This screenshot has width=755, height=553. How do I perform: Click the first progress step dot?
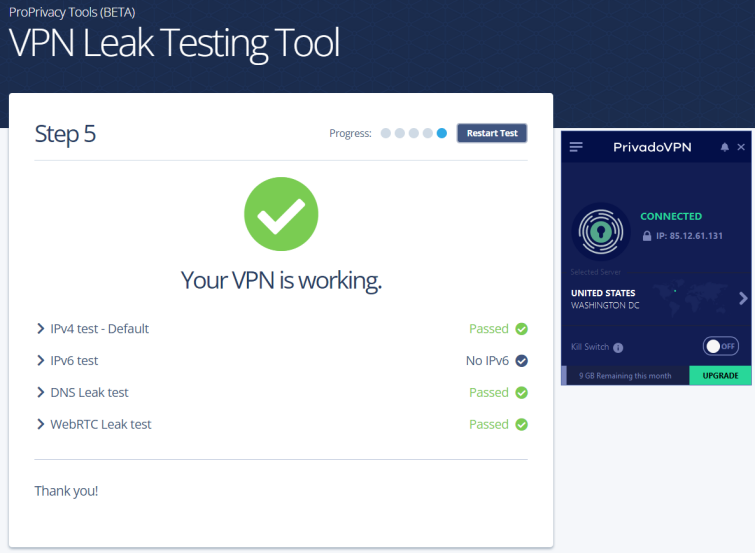click(x=386, y=133)
